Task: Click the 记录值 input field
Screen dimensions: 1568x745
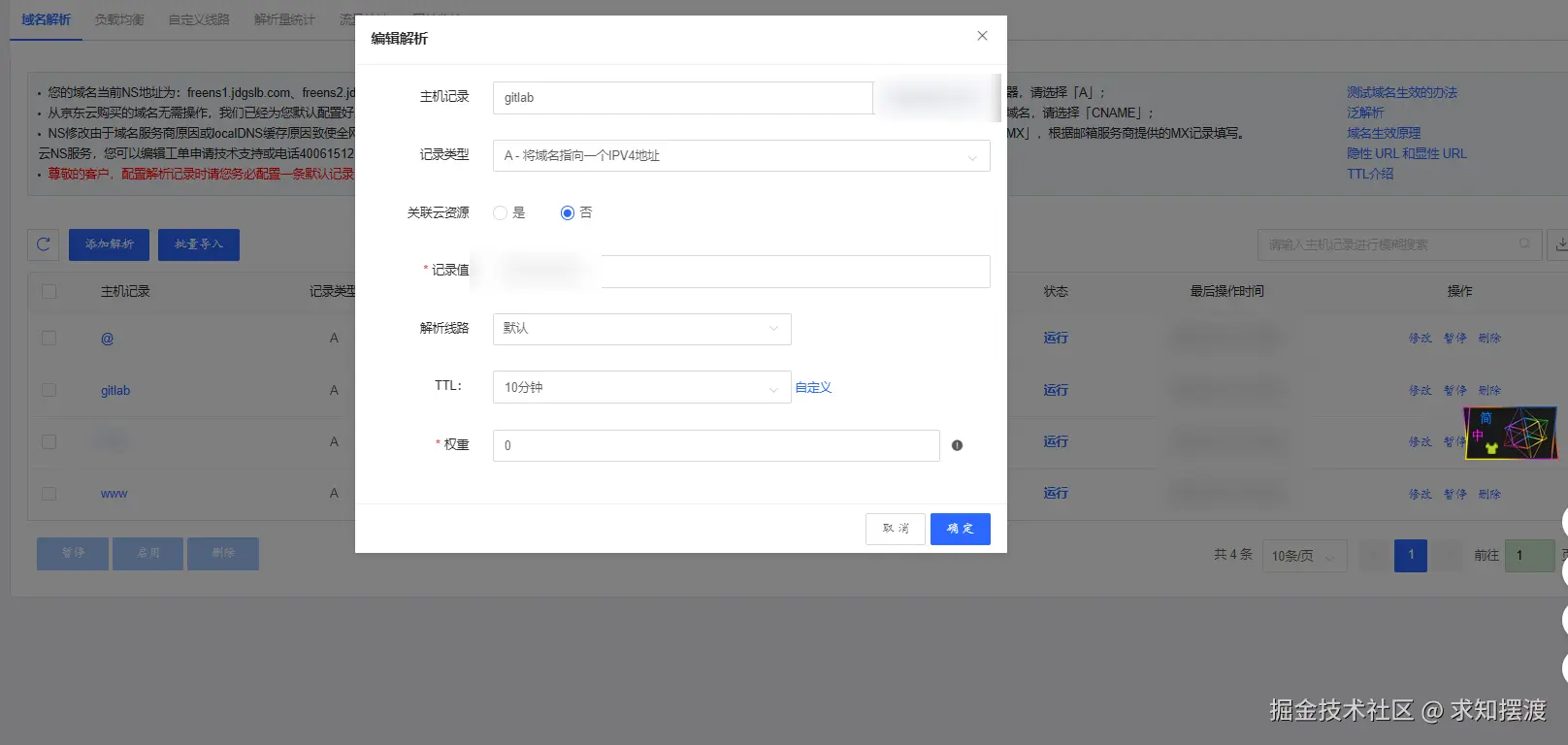Action: tap(741, 272)
